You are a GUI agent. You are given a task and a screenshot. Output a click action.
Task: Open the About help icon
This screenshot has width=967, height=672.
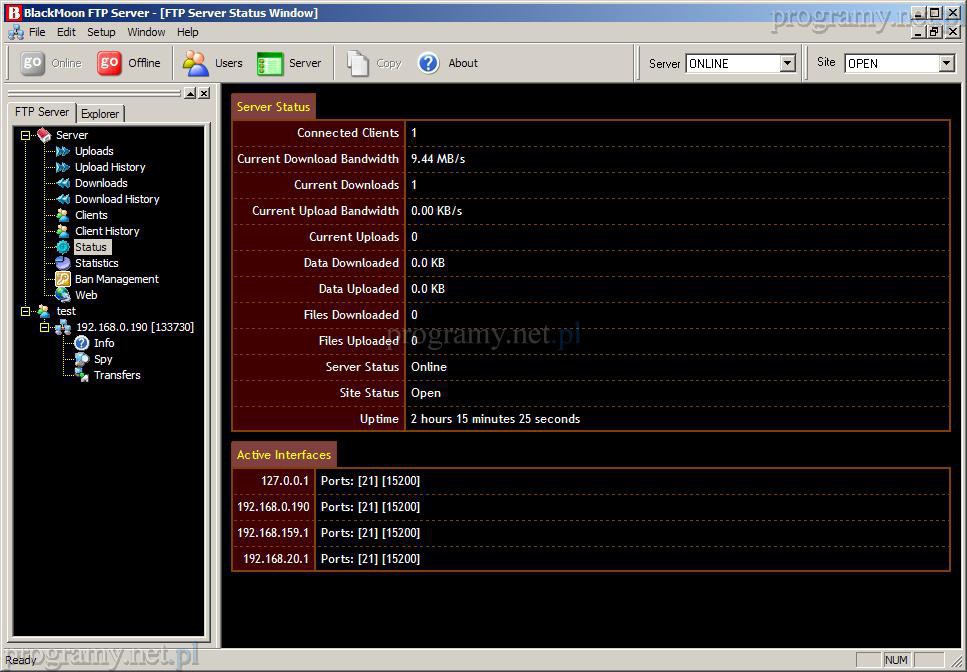429,63
